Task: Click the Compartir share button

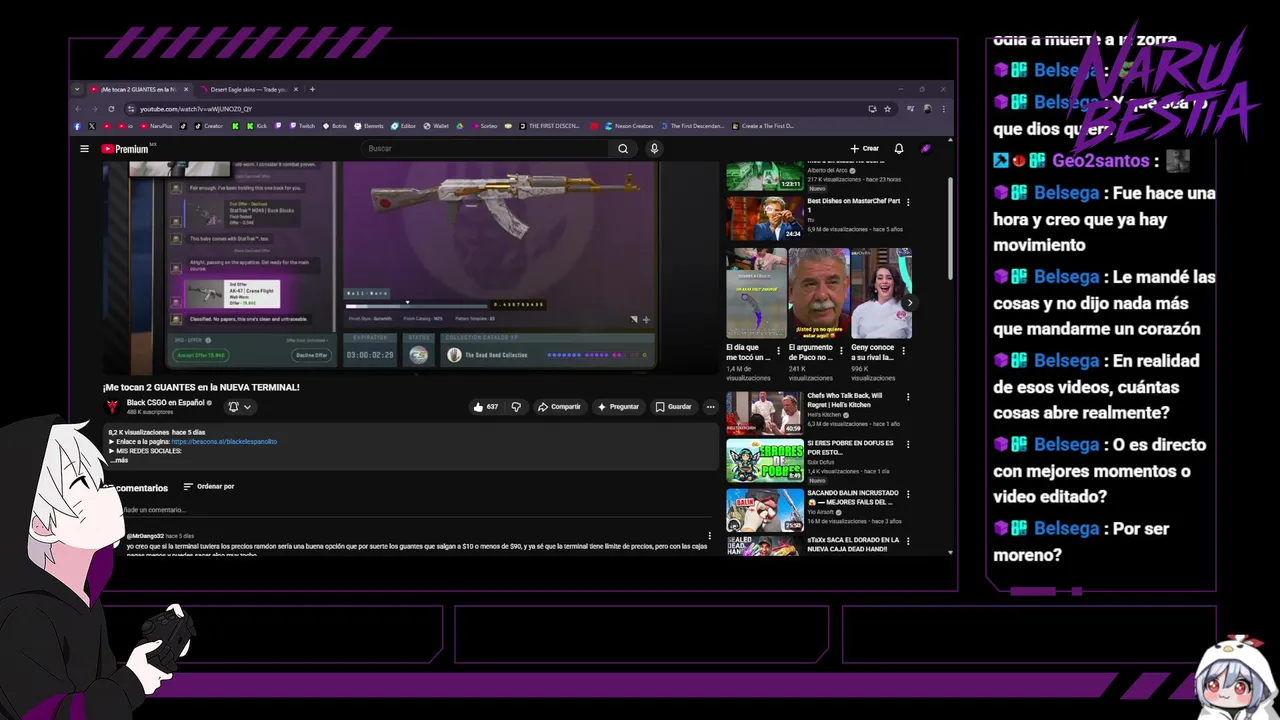Action: 559,407
